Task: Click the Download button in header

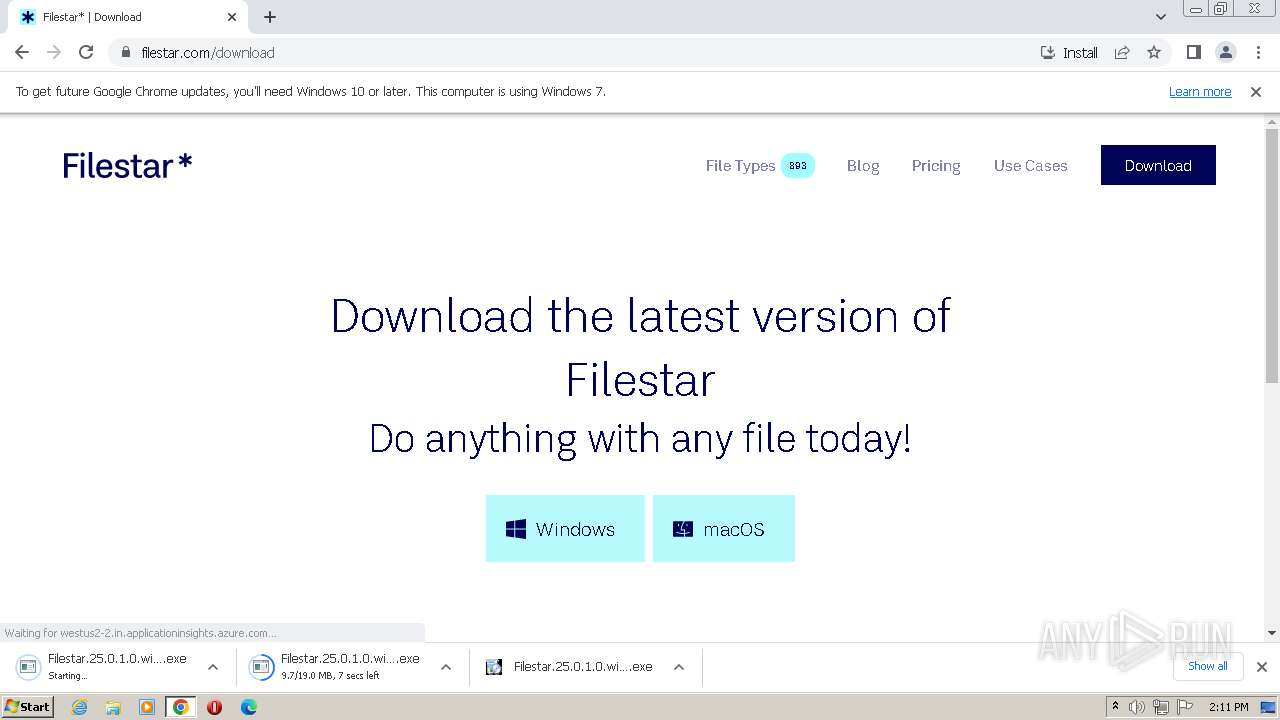Action: (x=1158, y=165)
